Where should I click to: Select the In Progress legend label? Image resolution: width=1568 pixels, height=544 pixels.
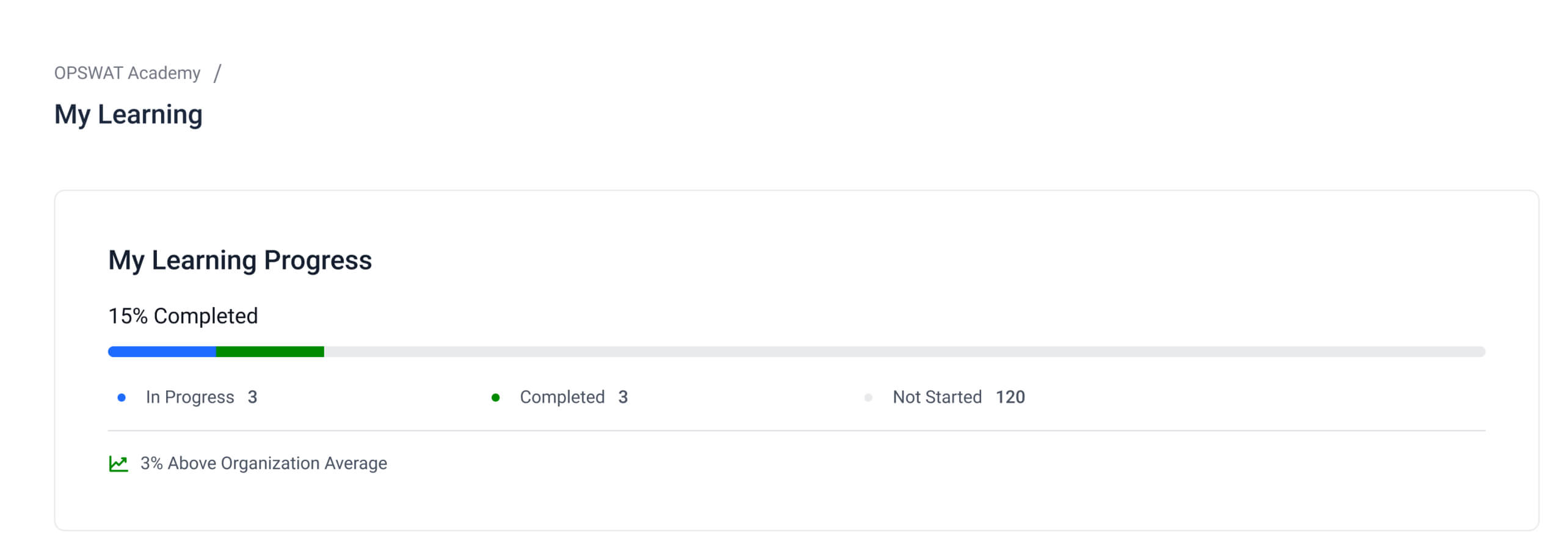click(x=190, y=397)
